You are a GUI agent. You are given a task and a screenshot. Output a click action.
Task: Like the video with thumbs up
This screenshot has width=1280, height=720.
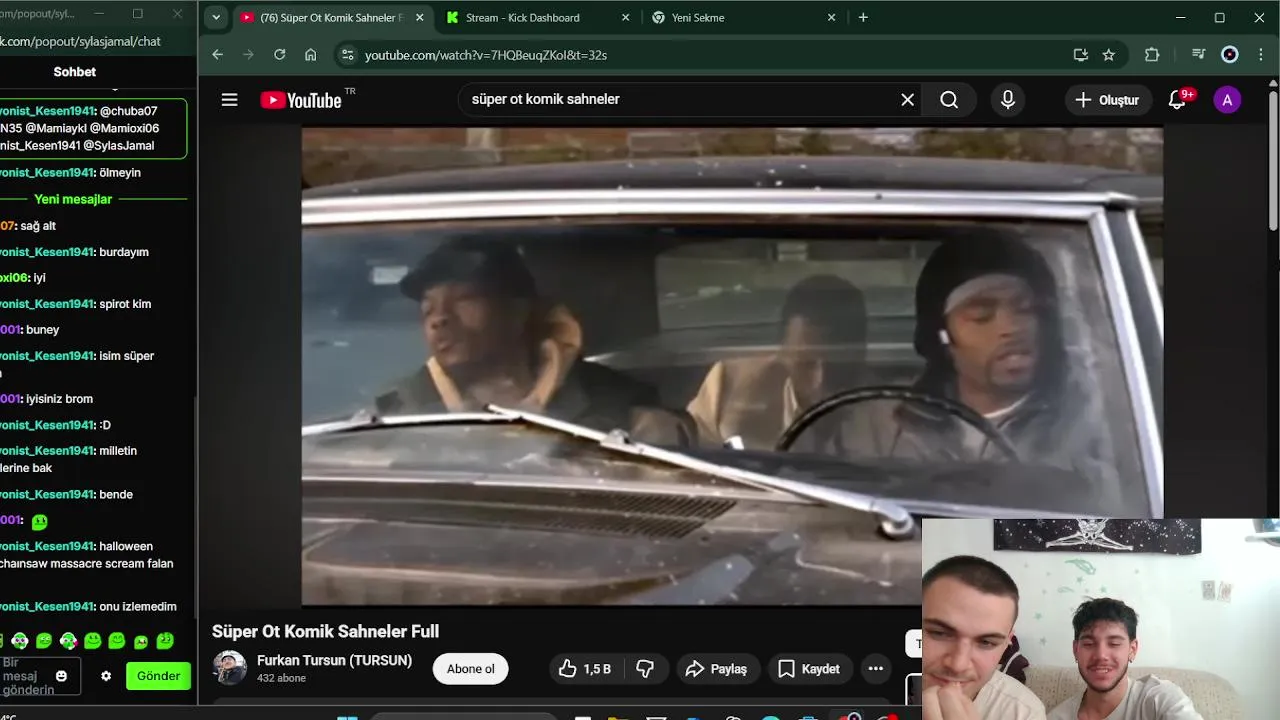[x=583, y=669]
